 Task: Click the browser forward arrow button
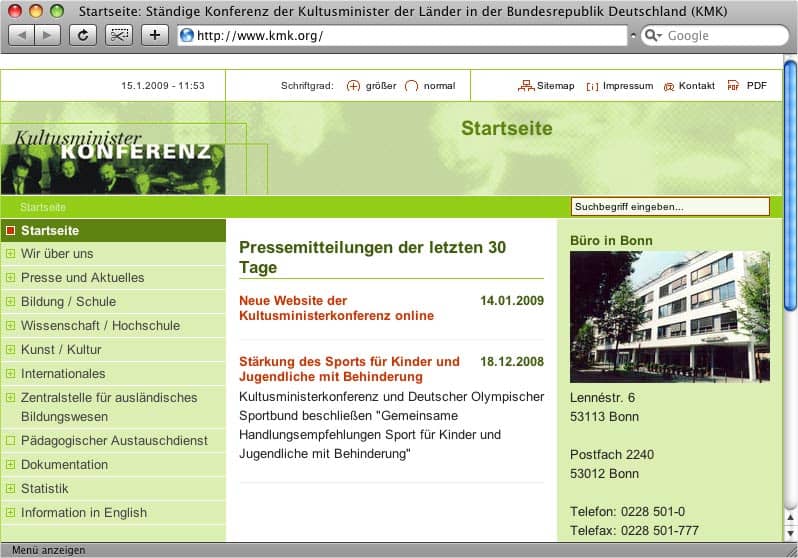point(47,35)
